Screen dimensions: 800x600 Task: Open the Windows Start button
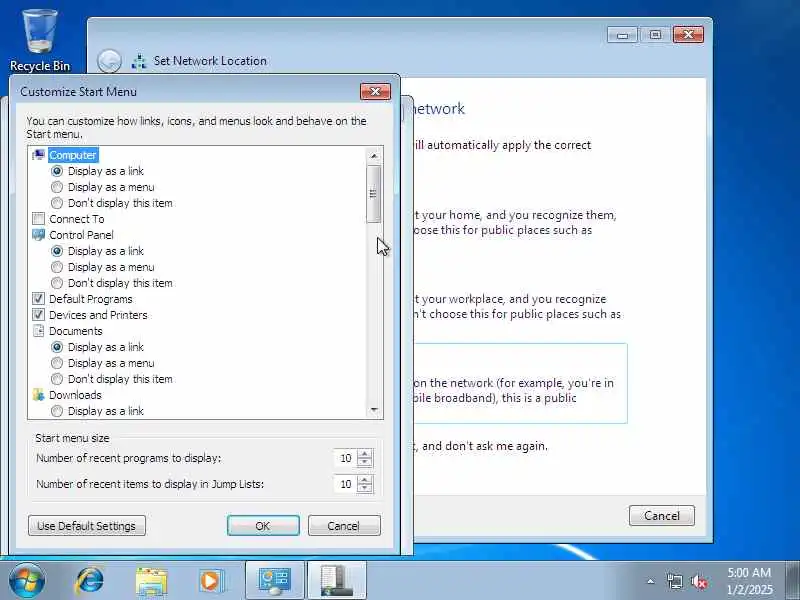pyautogui.click(x=27, y=581)
